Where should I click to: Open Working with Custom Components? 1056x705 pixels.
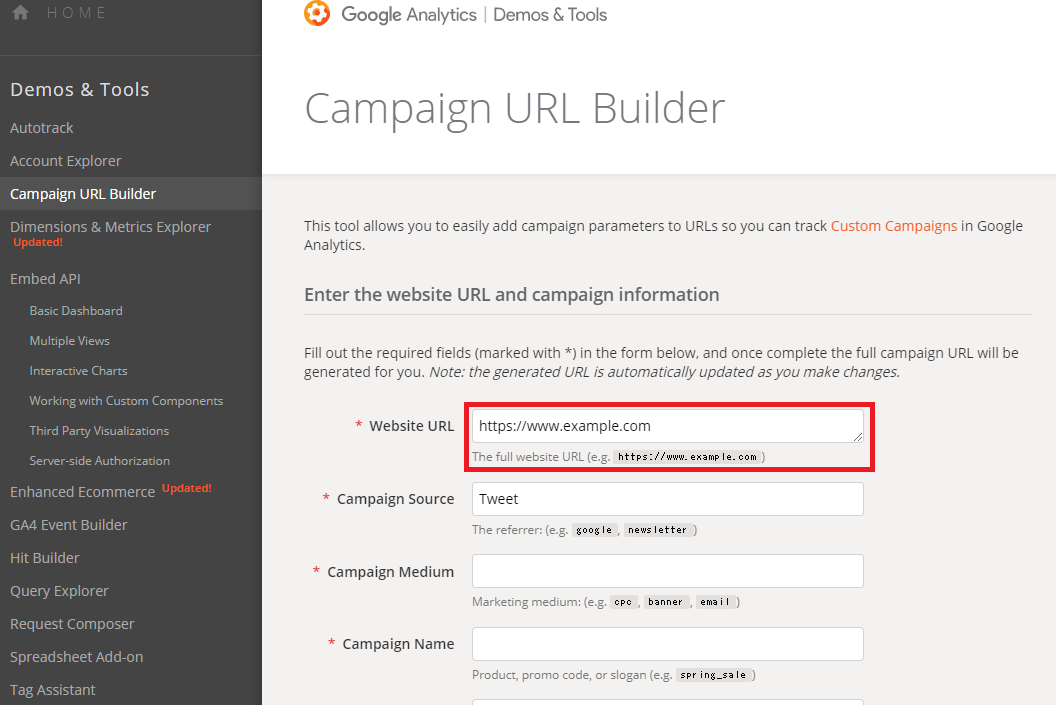tap(126, 401)
